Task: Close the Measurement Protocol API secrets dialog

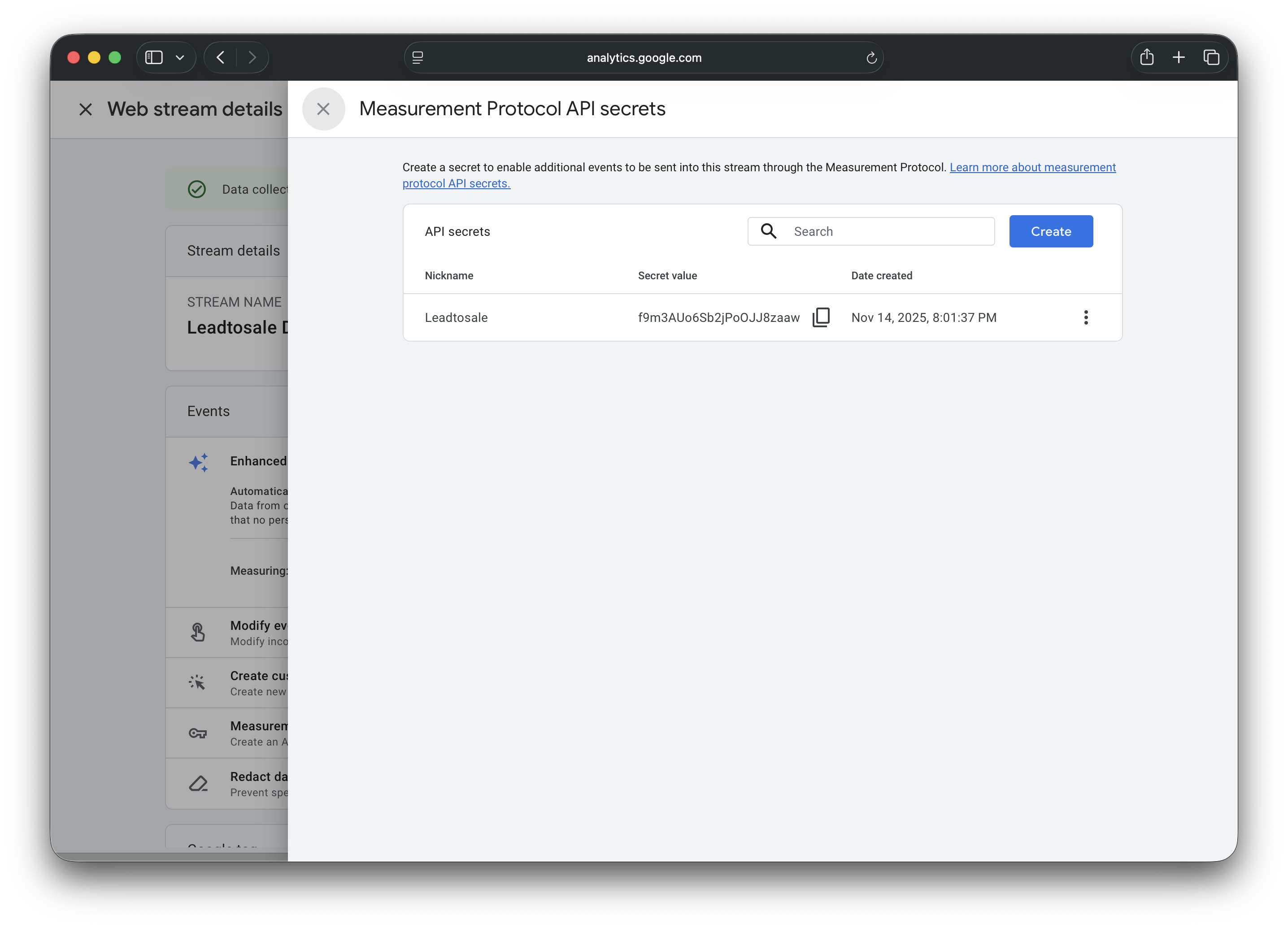Action: click(324, 108)
